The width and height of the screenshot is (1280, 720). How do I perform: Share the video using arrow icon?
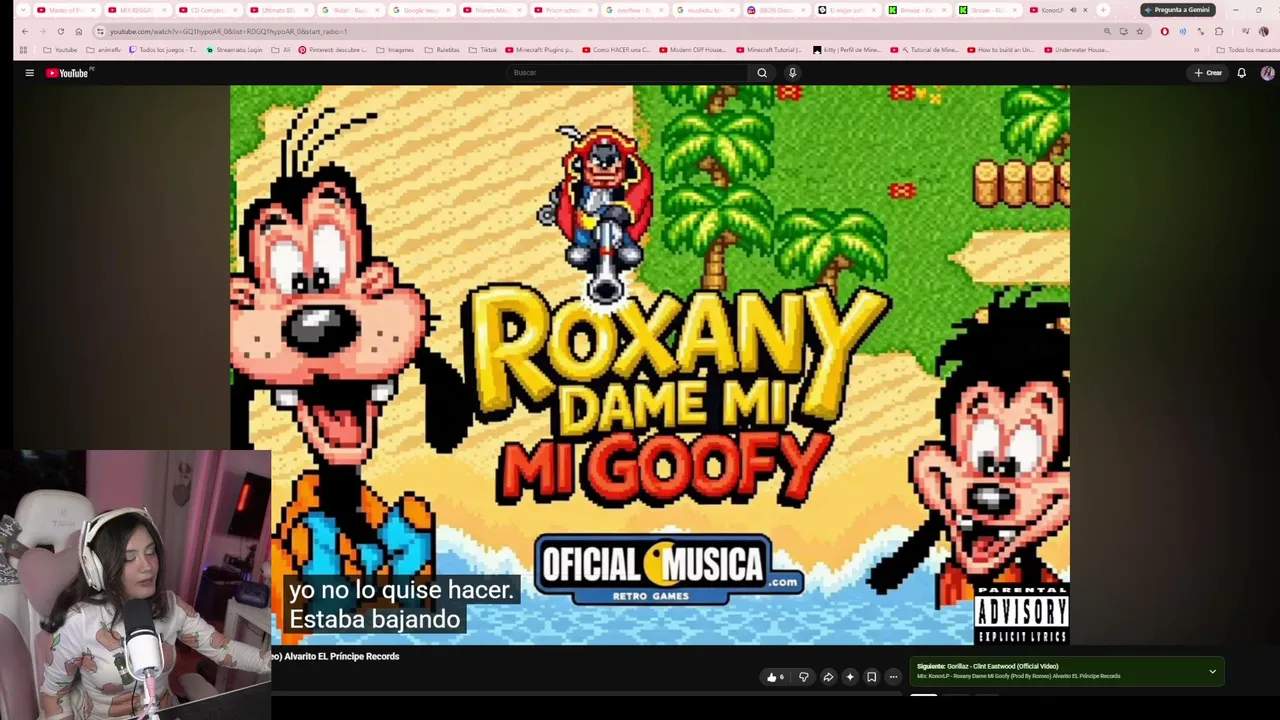tap(828, 677)
